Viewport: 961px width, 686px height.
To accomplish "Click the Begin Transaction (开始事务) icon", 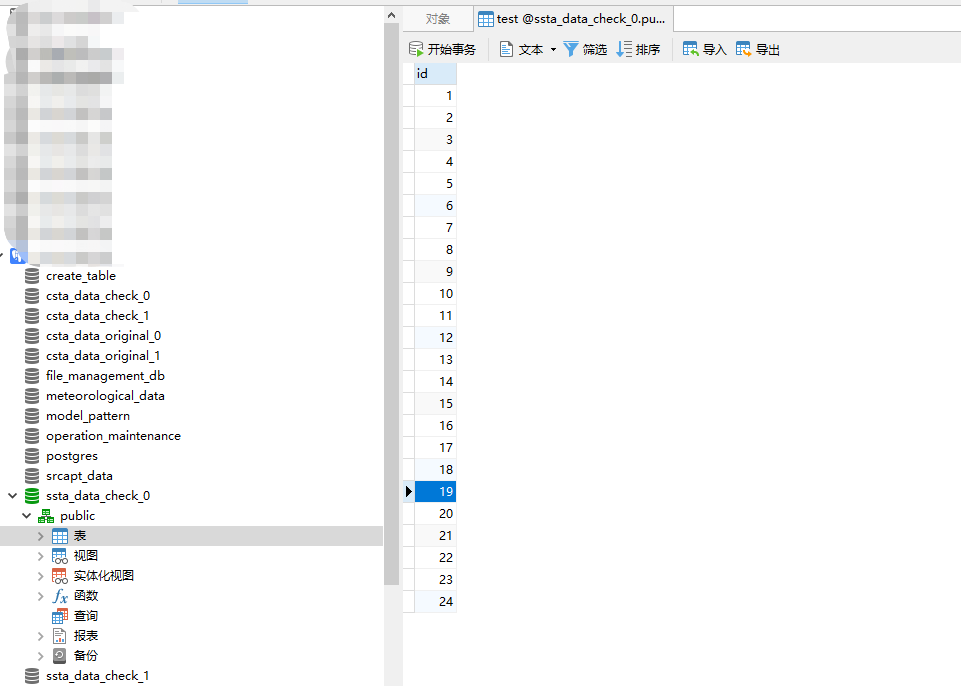I will (416, 49).
